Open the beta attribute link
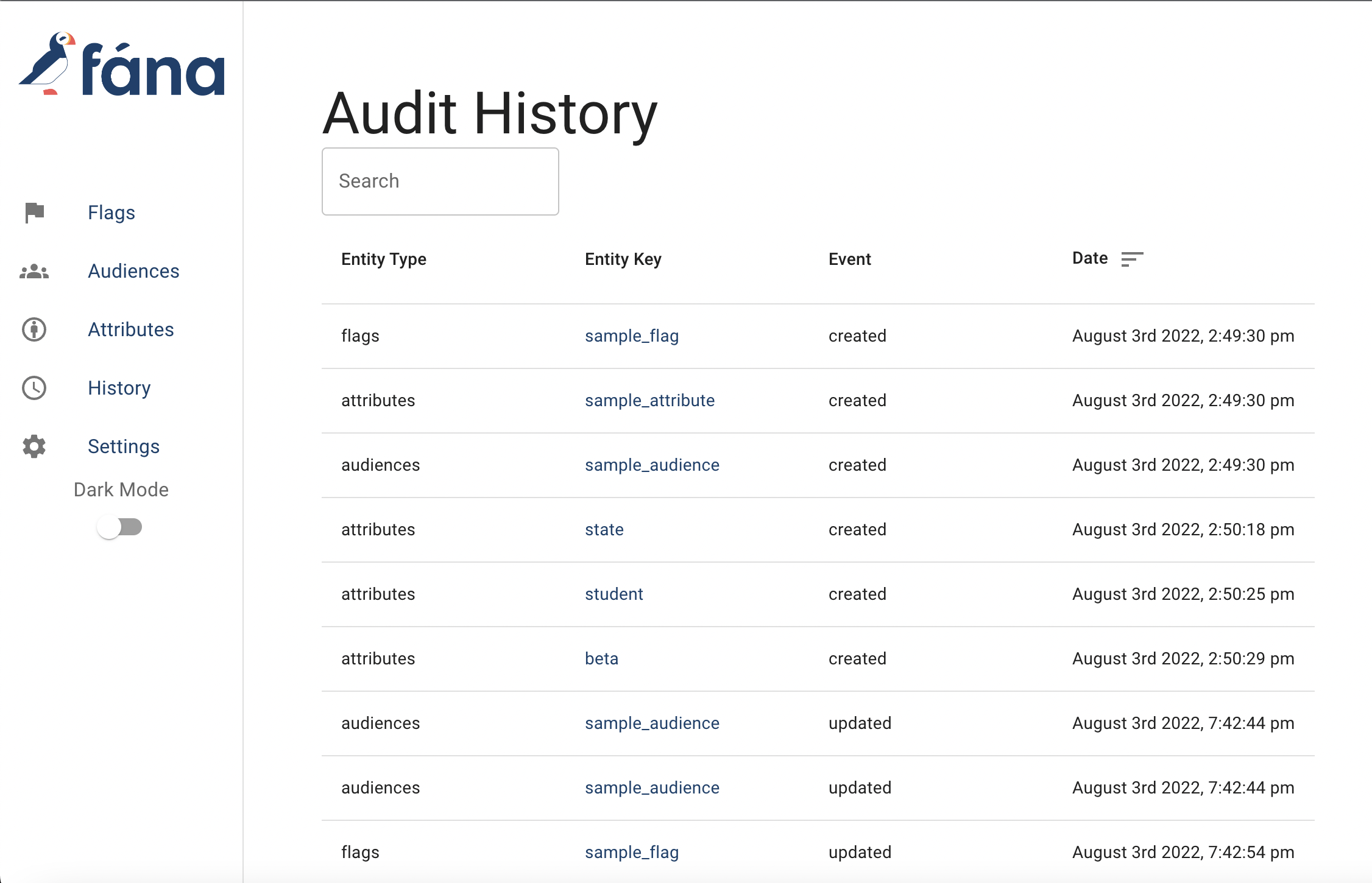The image size is (1372, 883). coord(602,659)
